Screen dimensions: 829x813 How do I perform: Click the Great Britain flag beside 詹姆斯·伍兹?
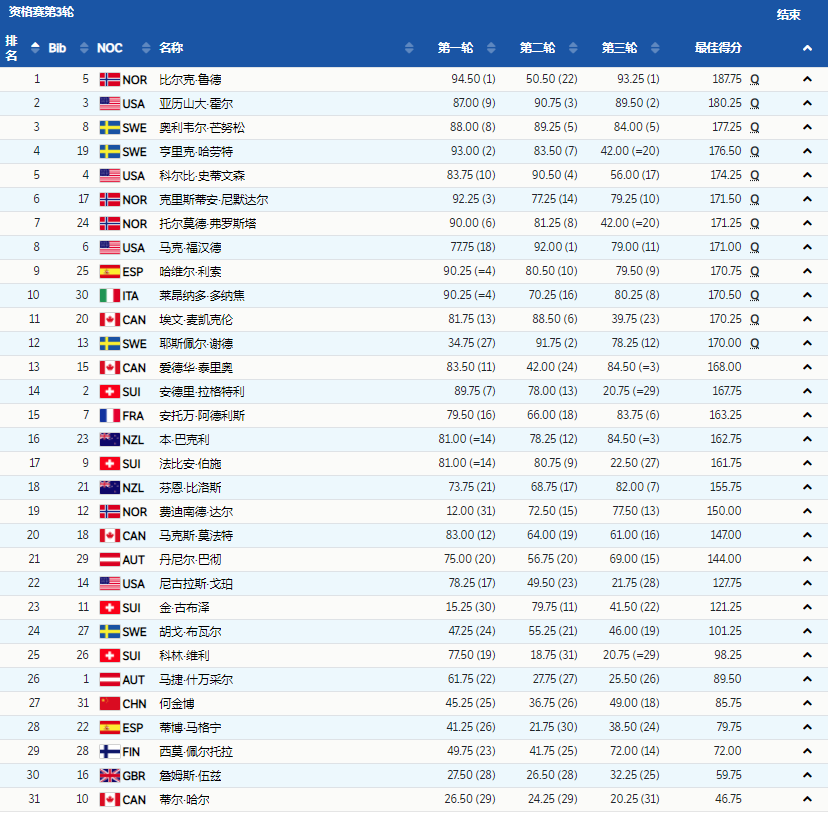110,775
